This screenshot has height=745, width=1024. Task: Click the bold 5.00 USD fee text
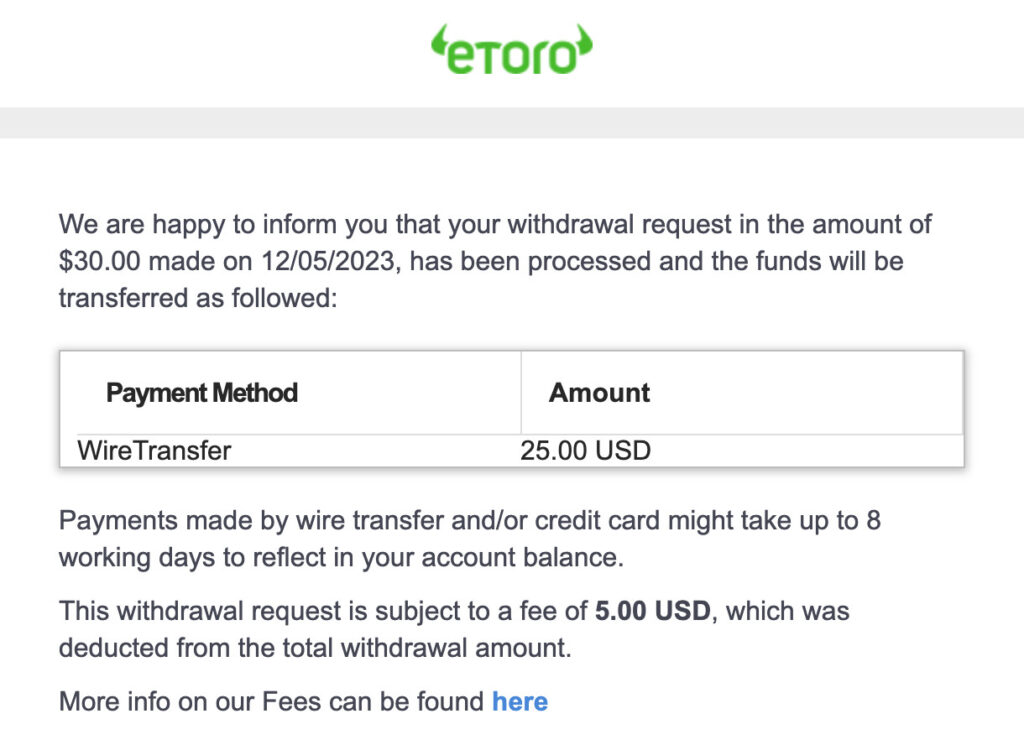click(x=652, y=610)
